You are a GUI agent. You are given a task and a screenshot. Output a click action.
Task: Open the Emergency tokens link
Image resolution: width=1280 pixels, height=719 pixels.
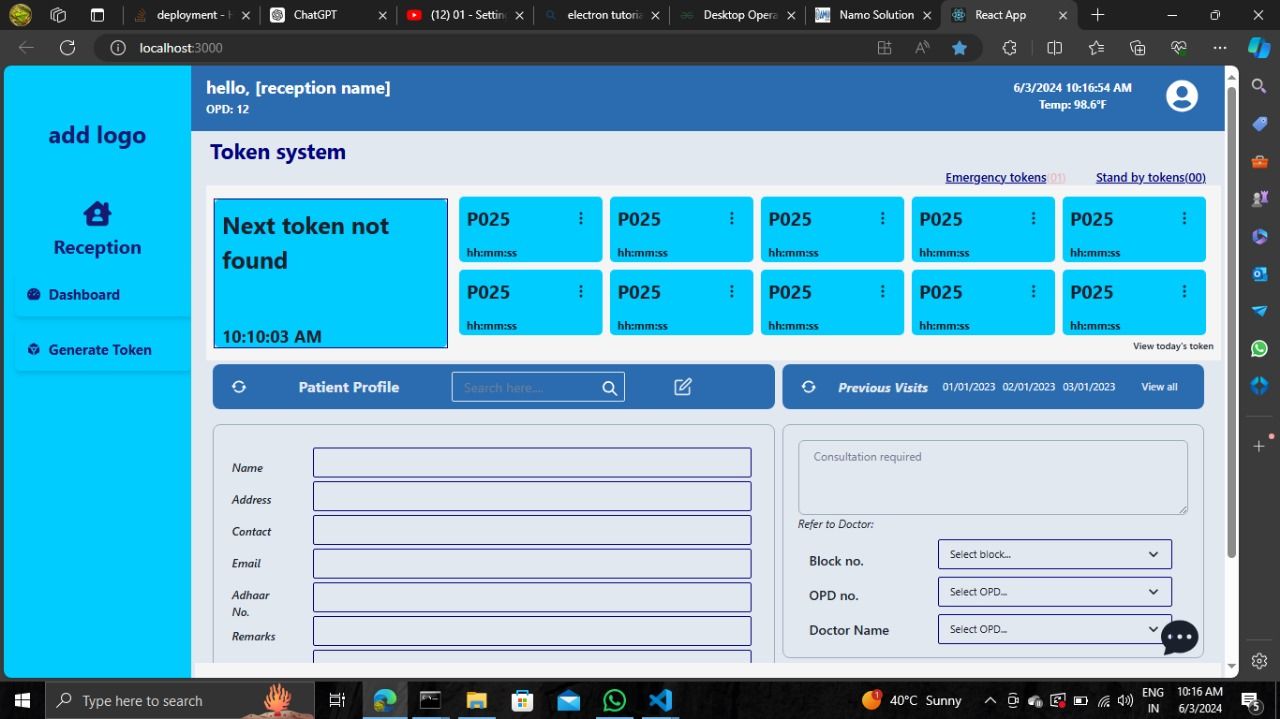coord(995,177)
